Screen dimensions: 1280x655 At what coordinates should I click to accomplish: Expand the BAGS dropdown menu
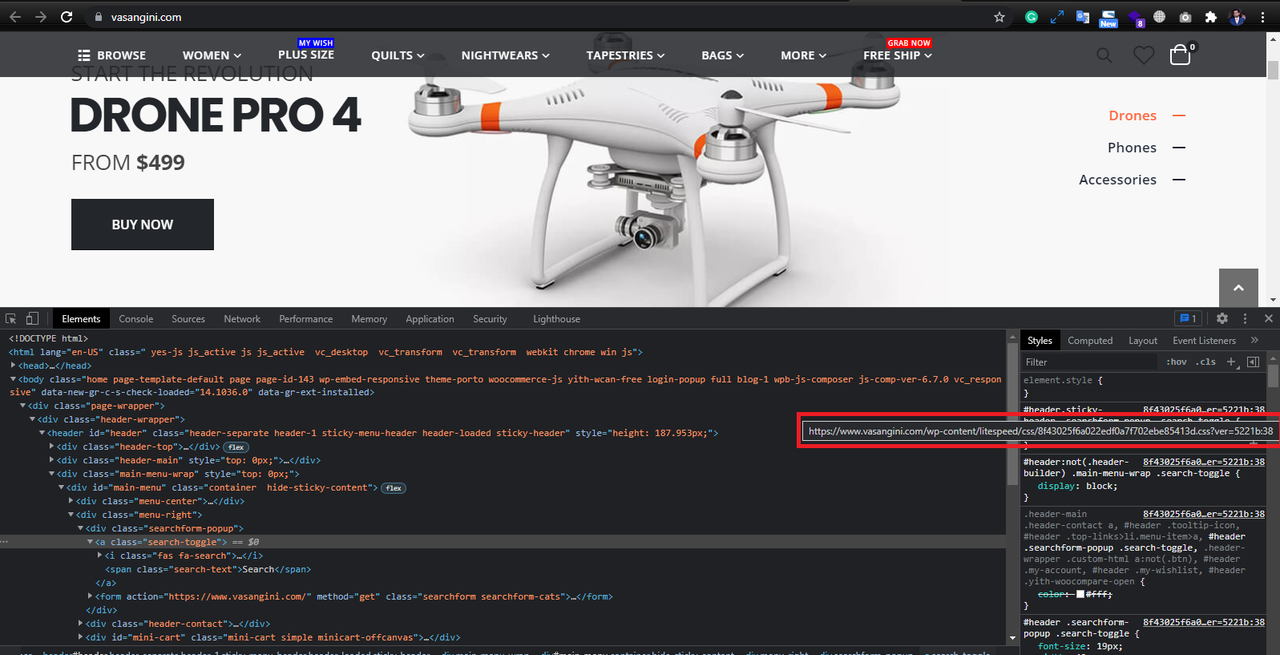click(723, 55)
